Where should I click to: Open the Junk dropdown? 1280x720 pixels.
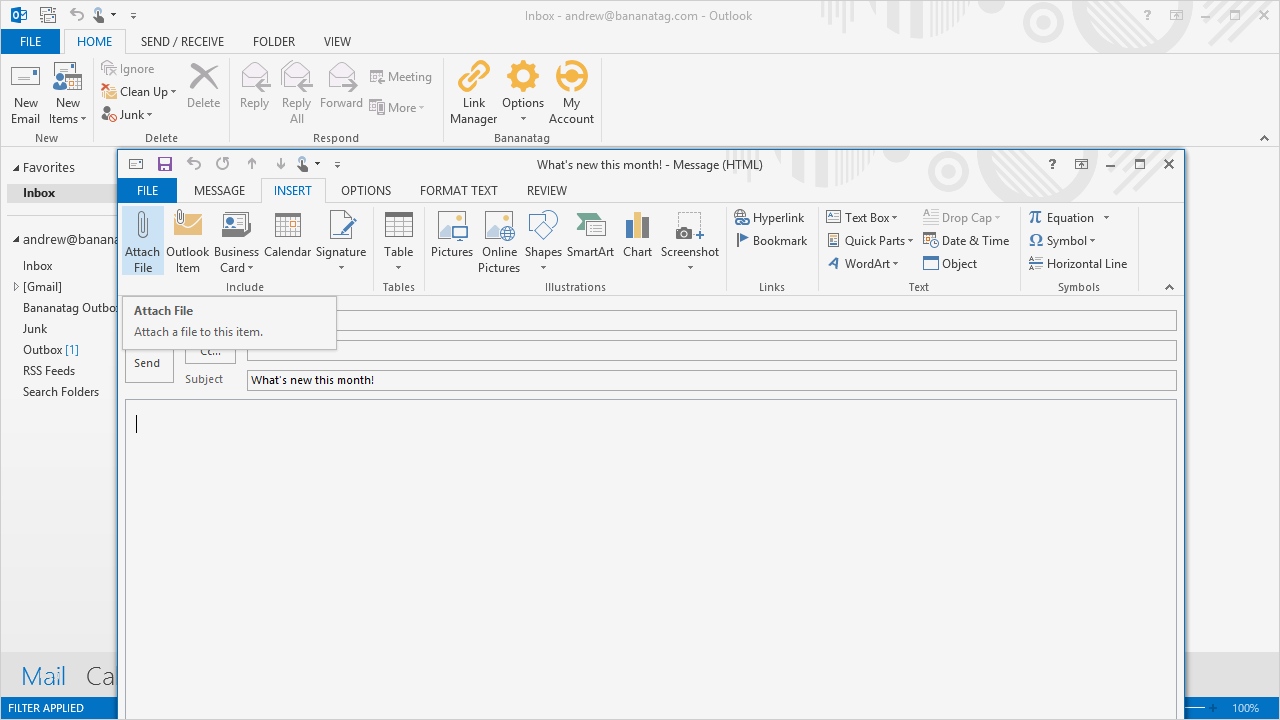point(127,115)
